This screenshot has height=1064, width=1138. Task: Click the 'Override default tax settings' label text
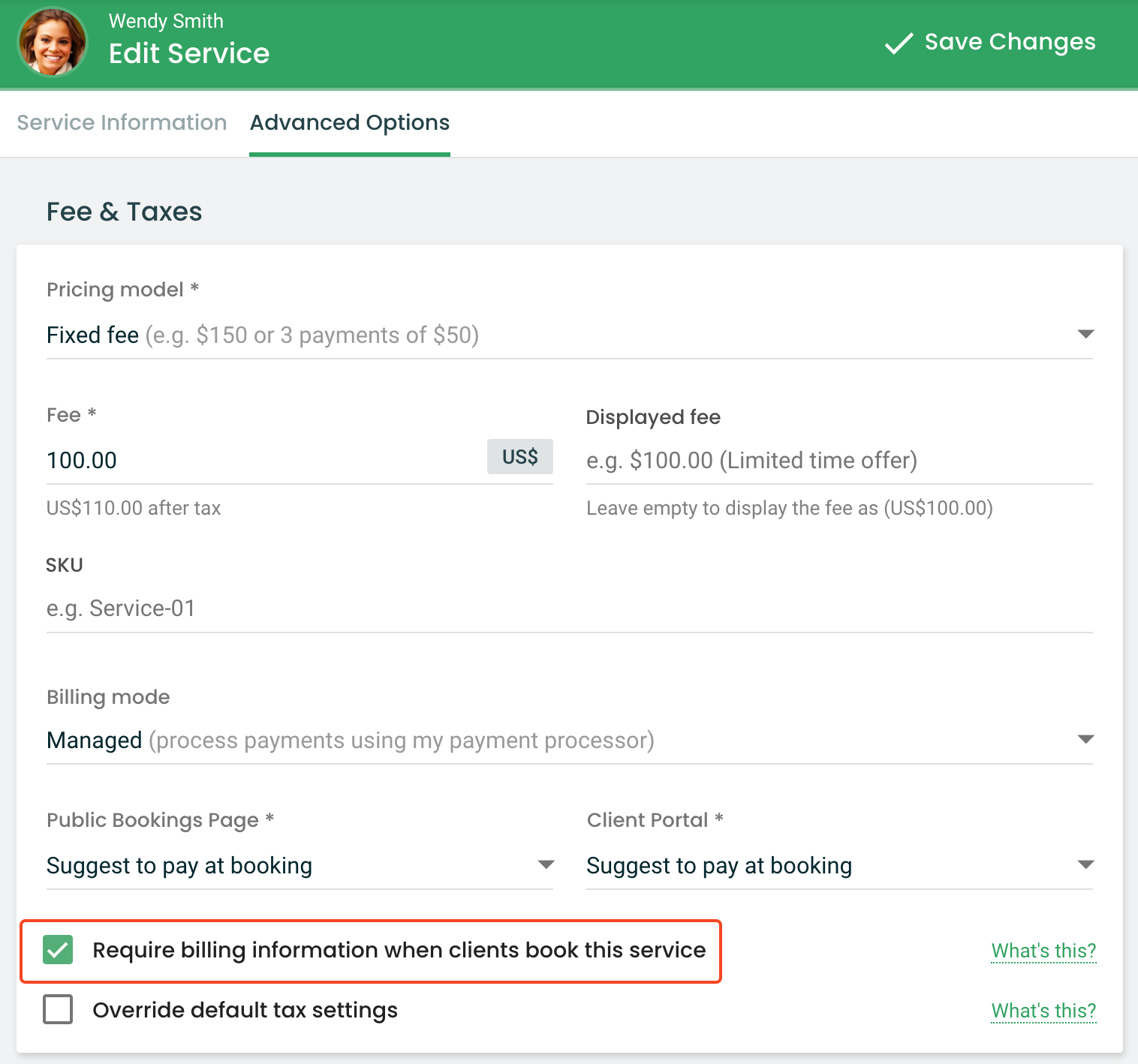[x=245, y=1010]
